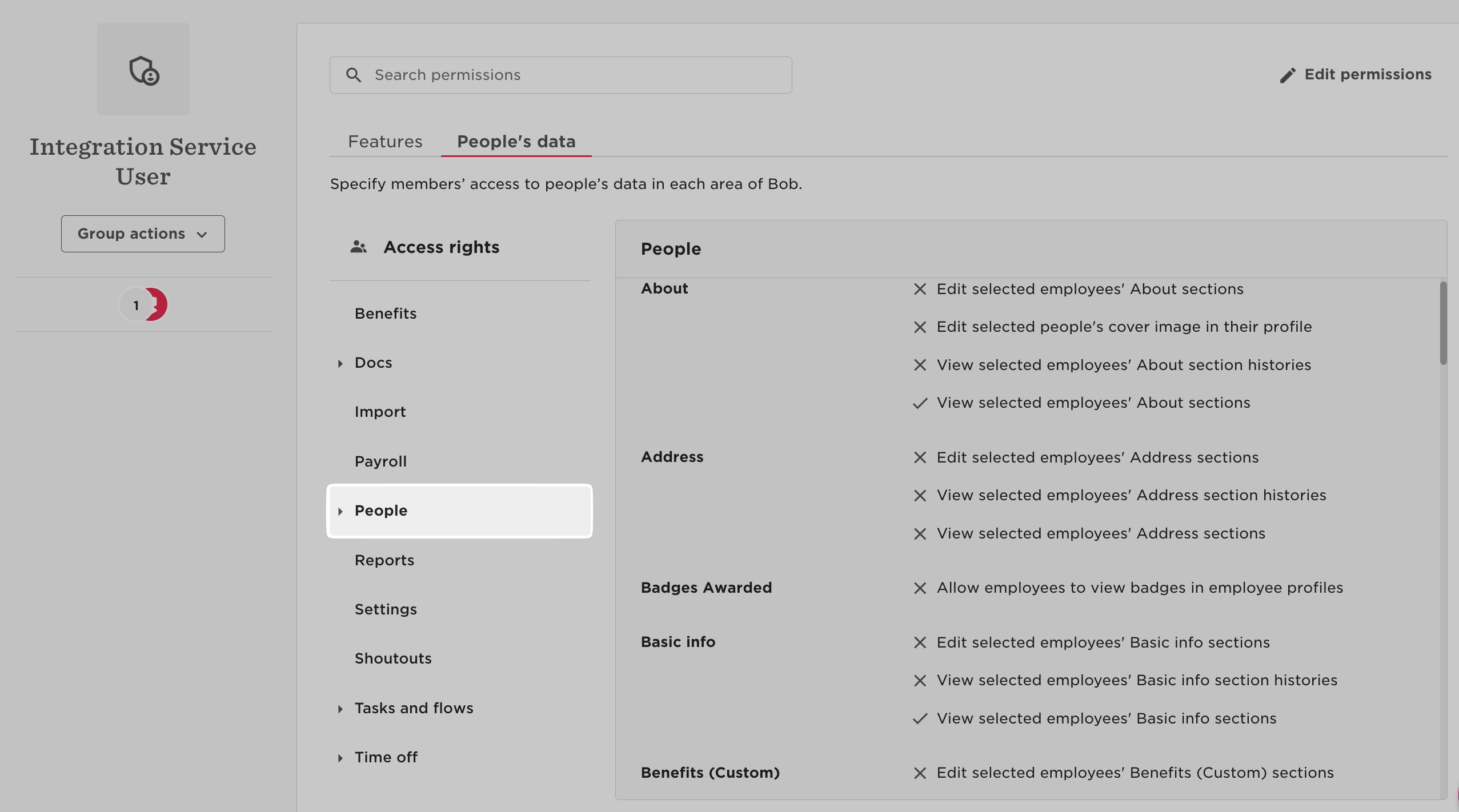Screen dimensions: 1459x812
Task: Open the Group actions dropdown
Action: [x=143, y=234]
